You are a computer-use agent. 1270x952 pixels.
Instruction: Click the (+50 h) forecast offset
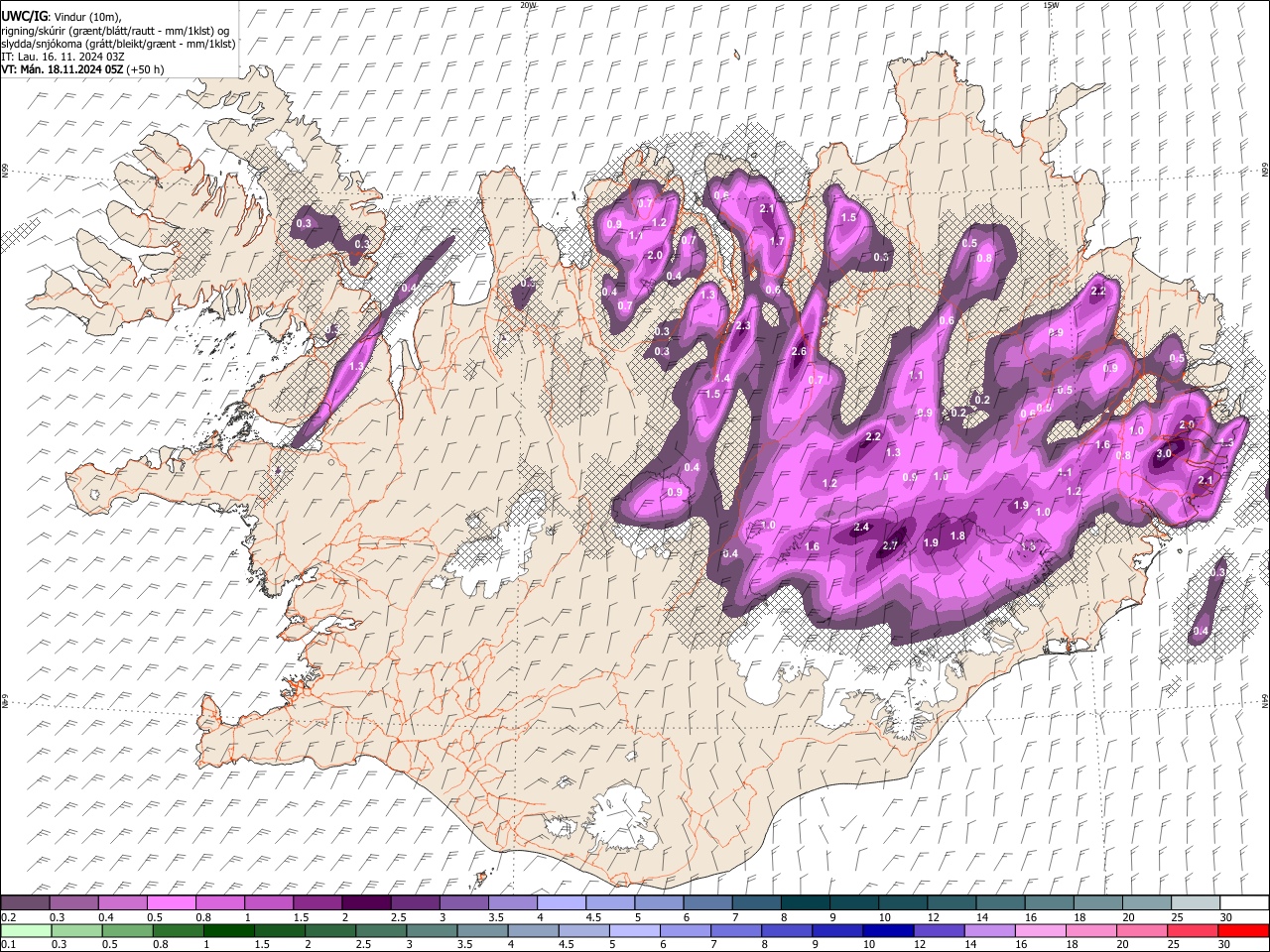coord(146,69)
